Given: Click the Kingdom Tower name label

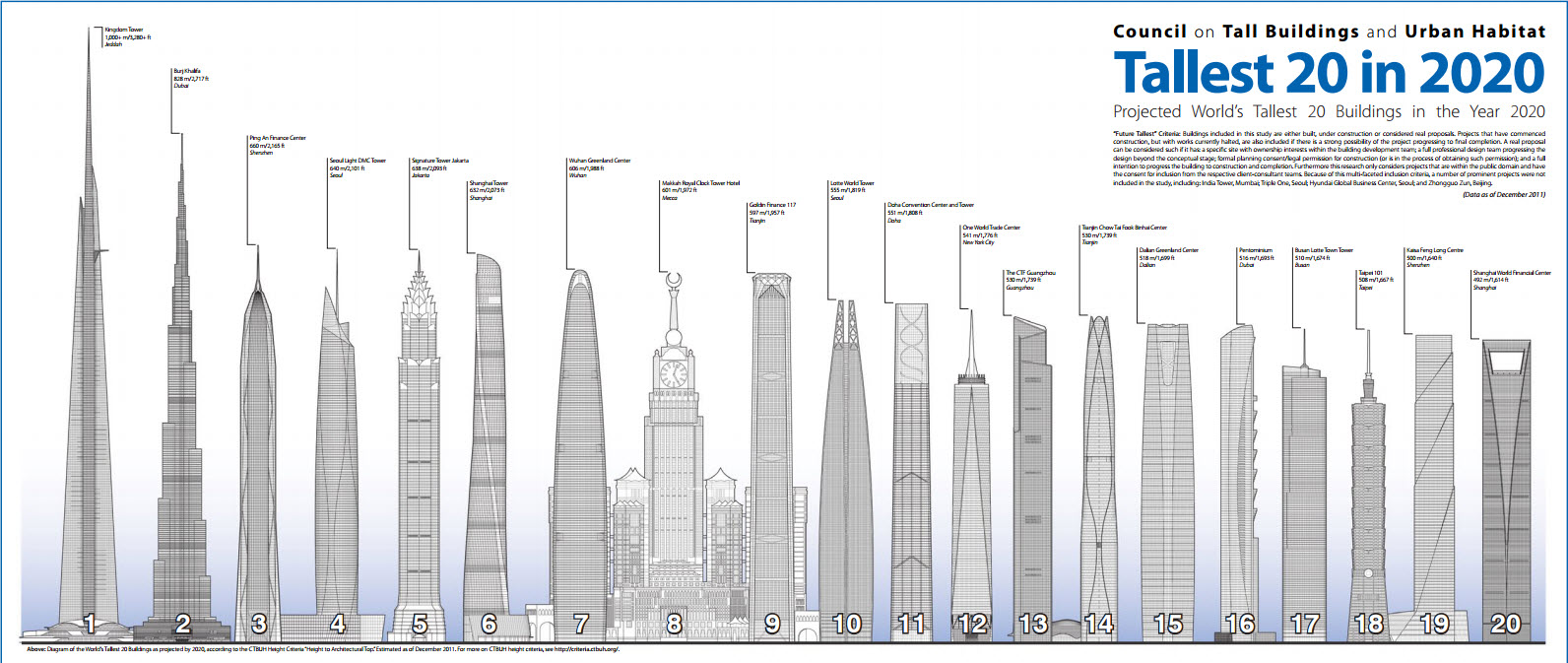Looking at the screenshot, I should (x=124, y=31).
